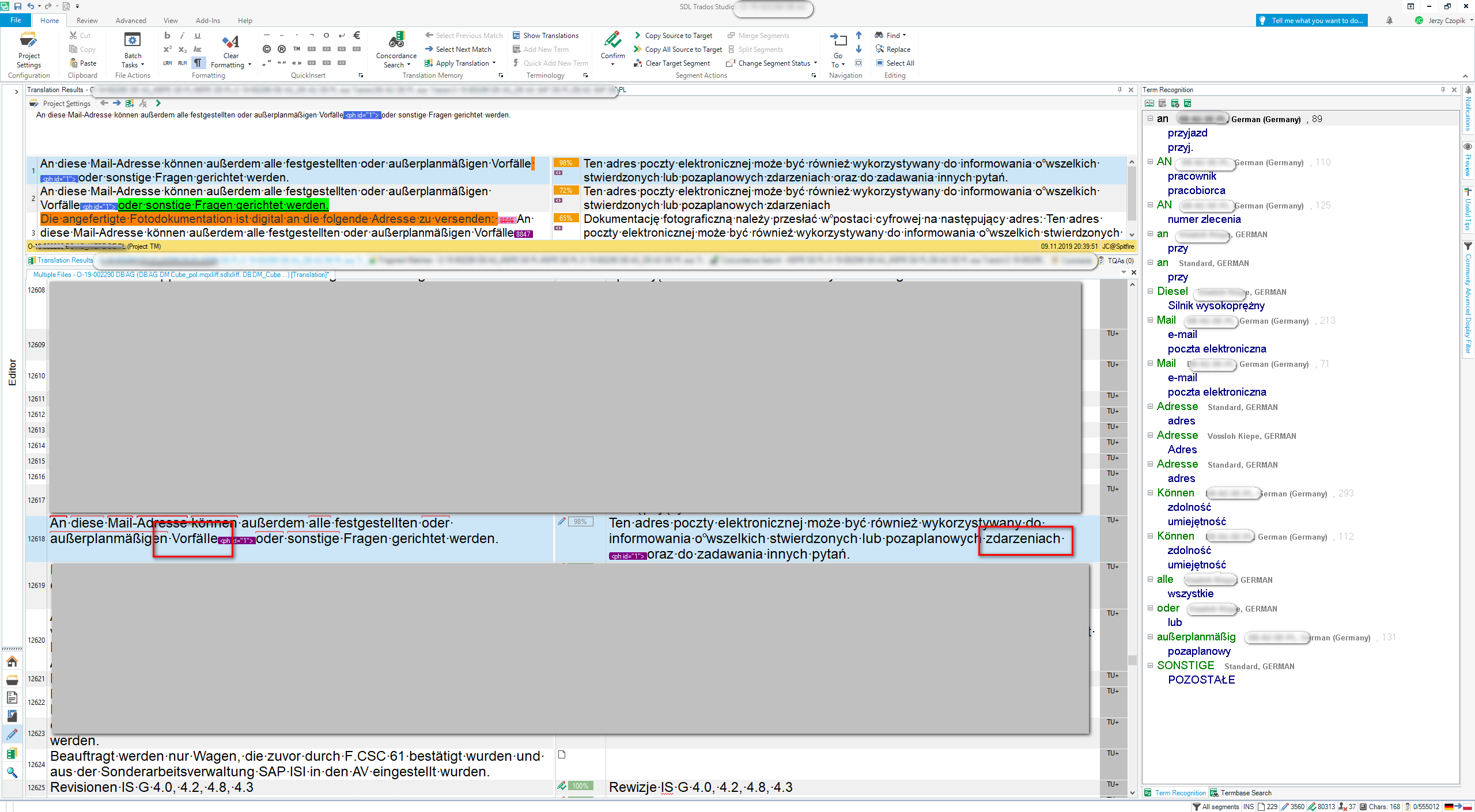Open the Editor view pencil icon

click(12, 735)
